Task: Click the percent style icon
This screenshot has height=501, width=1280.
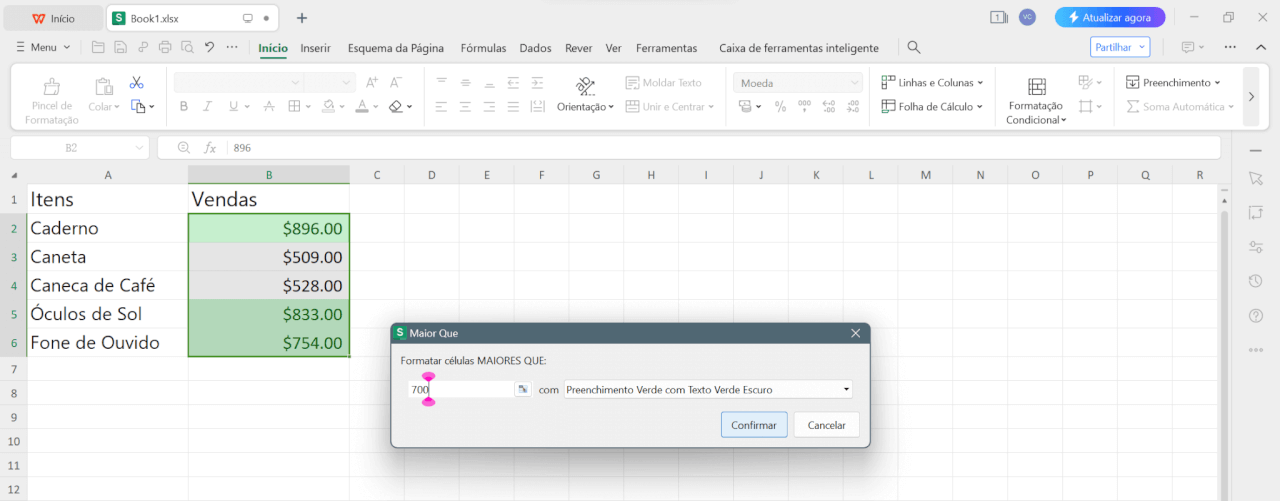Action: tap(780, 106)
